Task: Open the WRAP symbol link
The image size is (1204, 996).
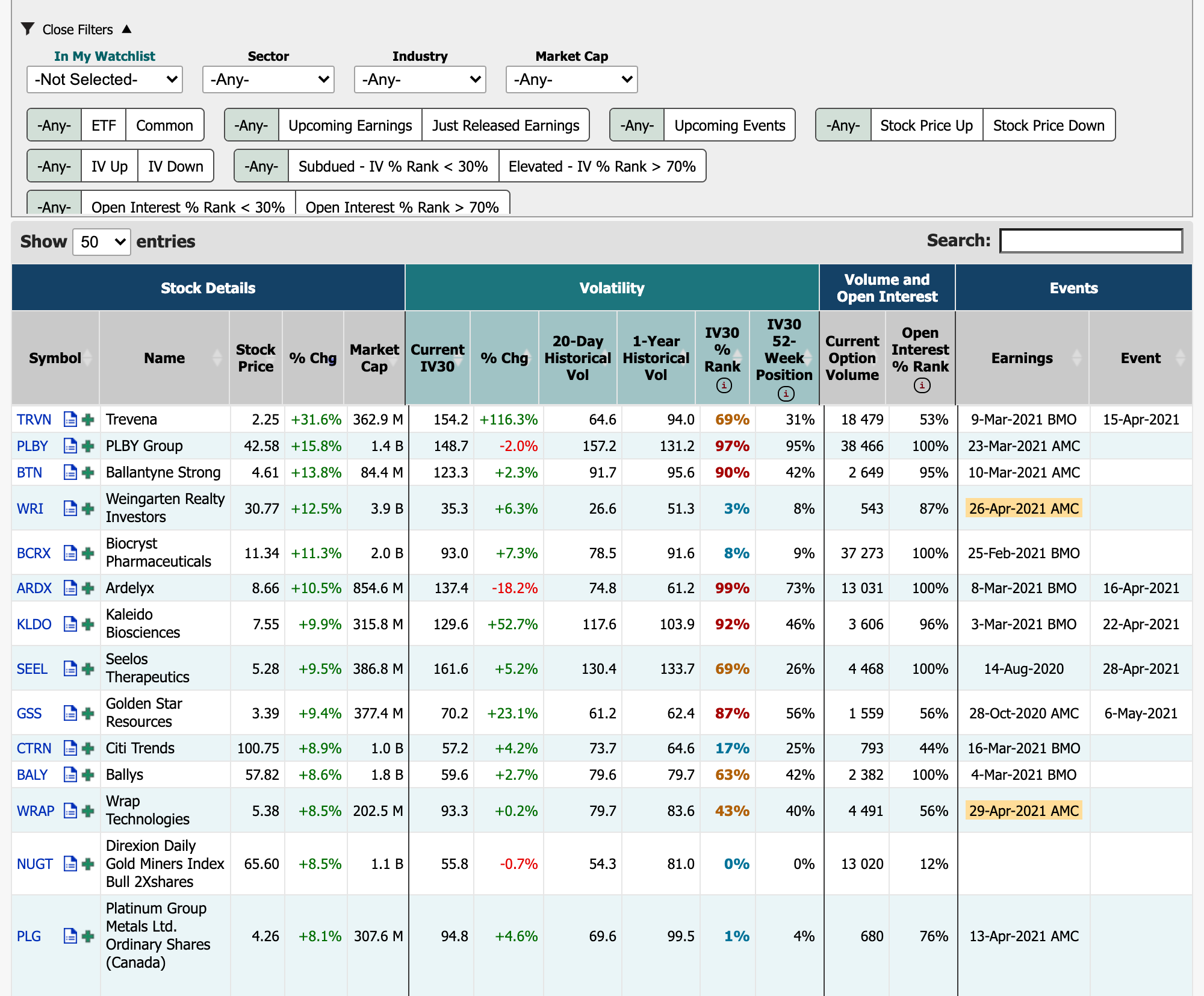Action: [36, 811]
